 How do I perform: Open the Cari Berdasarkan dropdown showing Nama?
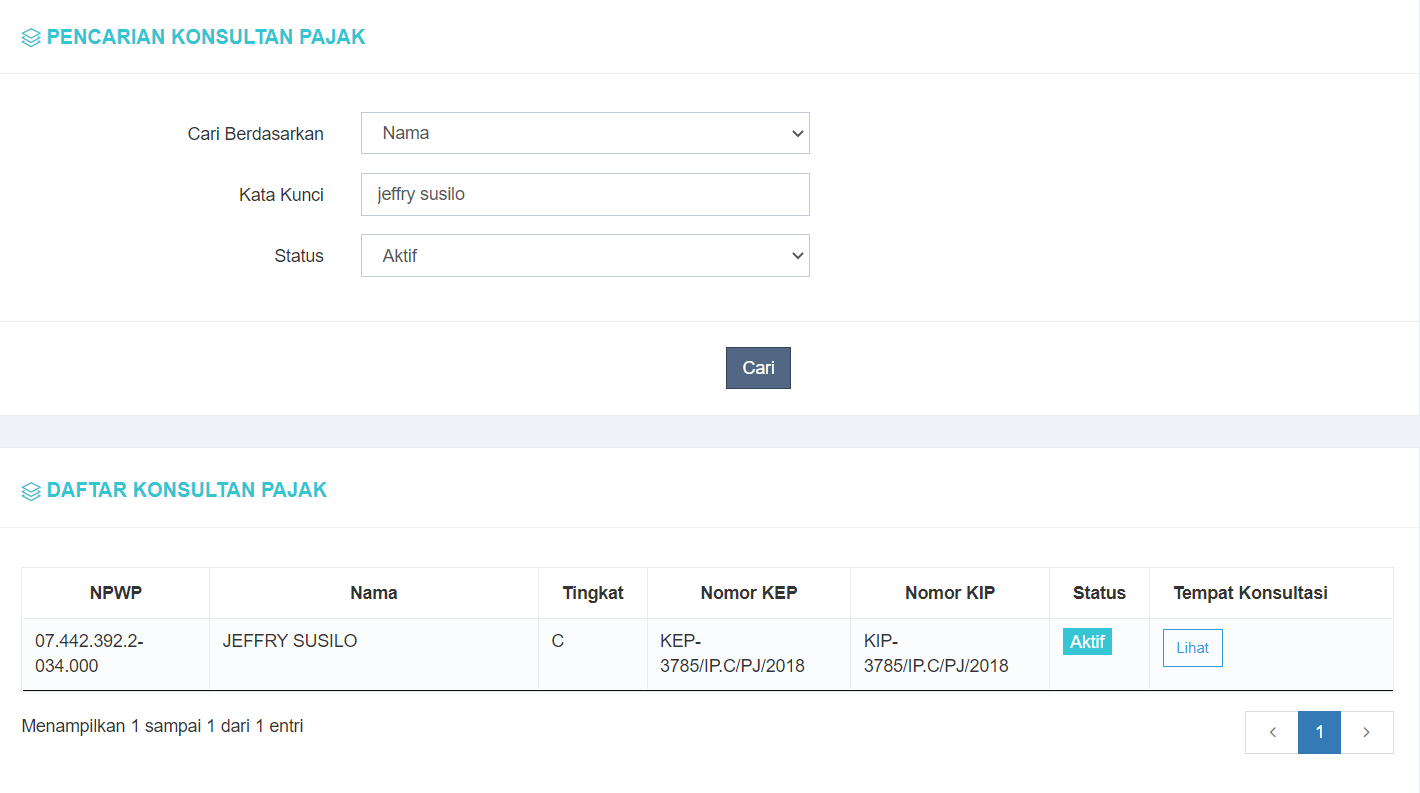[x=585, y=133]
